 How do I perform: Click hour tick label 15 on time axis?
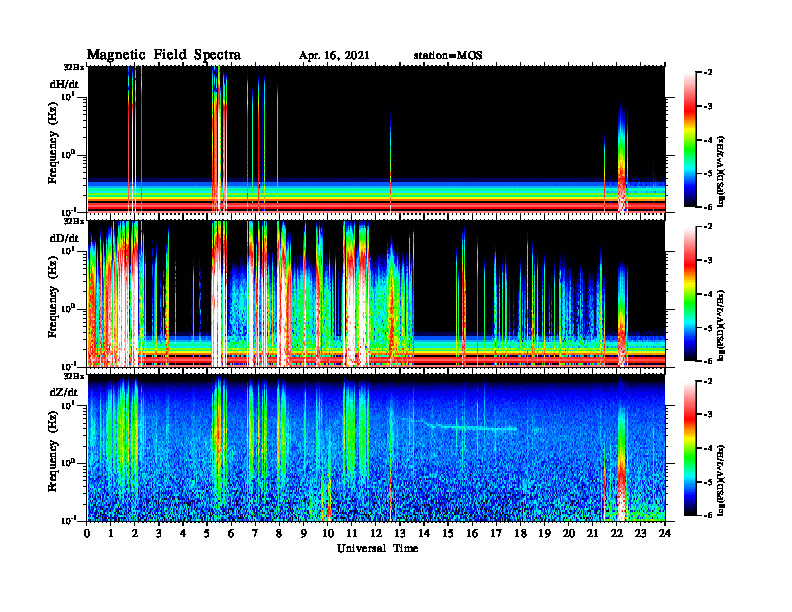(x=448, y=533)
